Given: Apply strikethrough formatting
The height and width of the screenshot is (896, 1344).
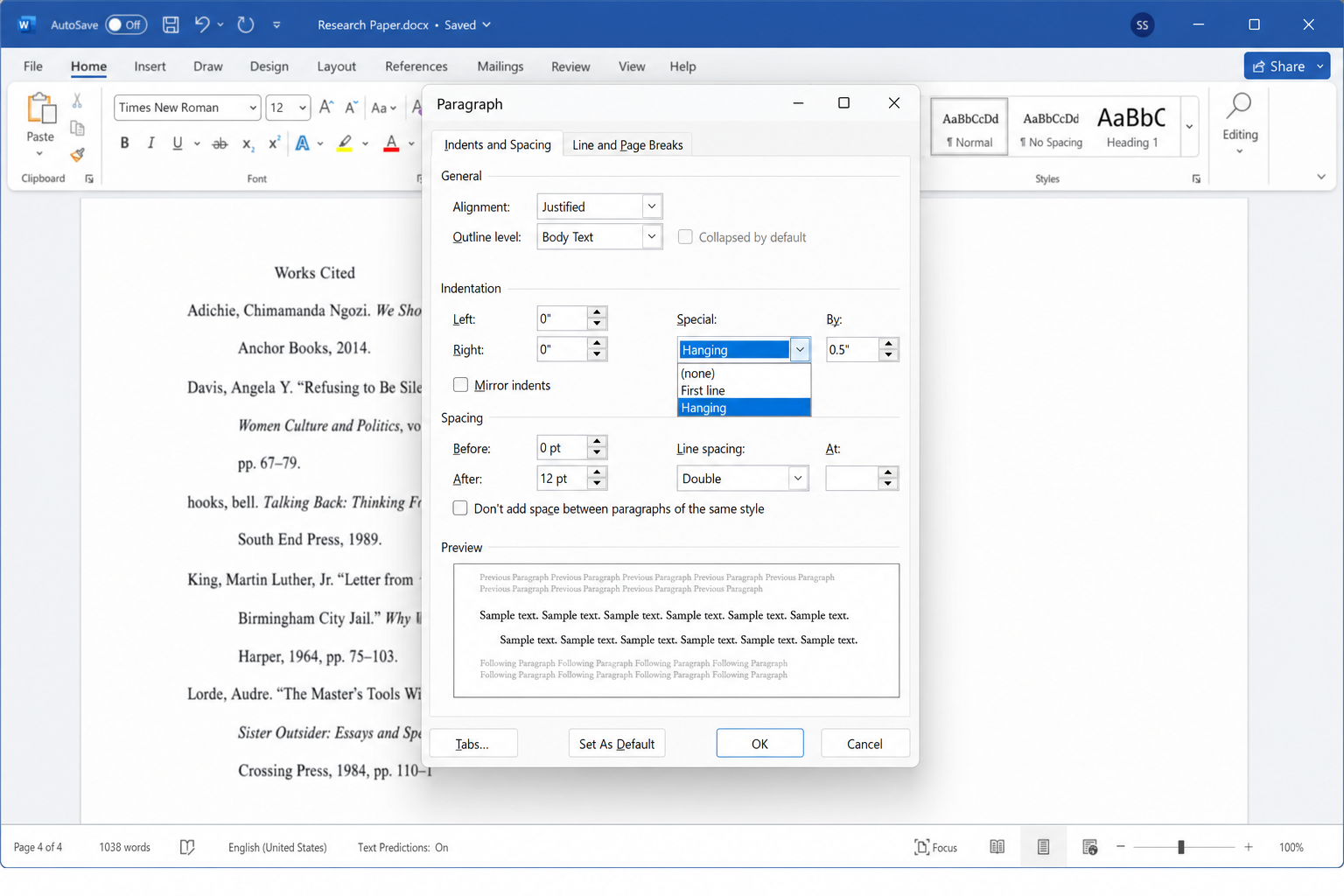Looking at the screenshot, I should point(220,143).
